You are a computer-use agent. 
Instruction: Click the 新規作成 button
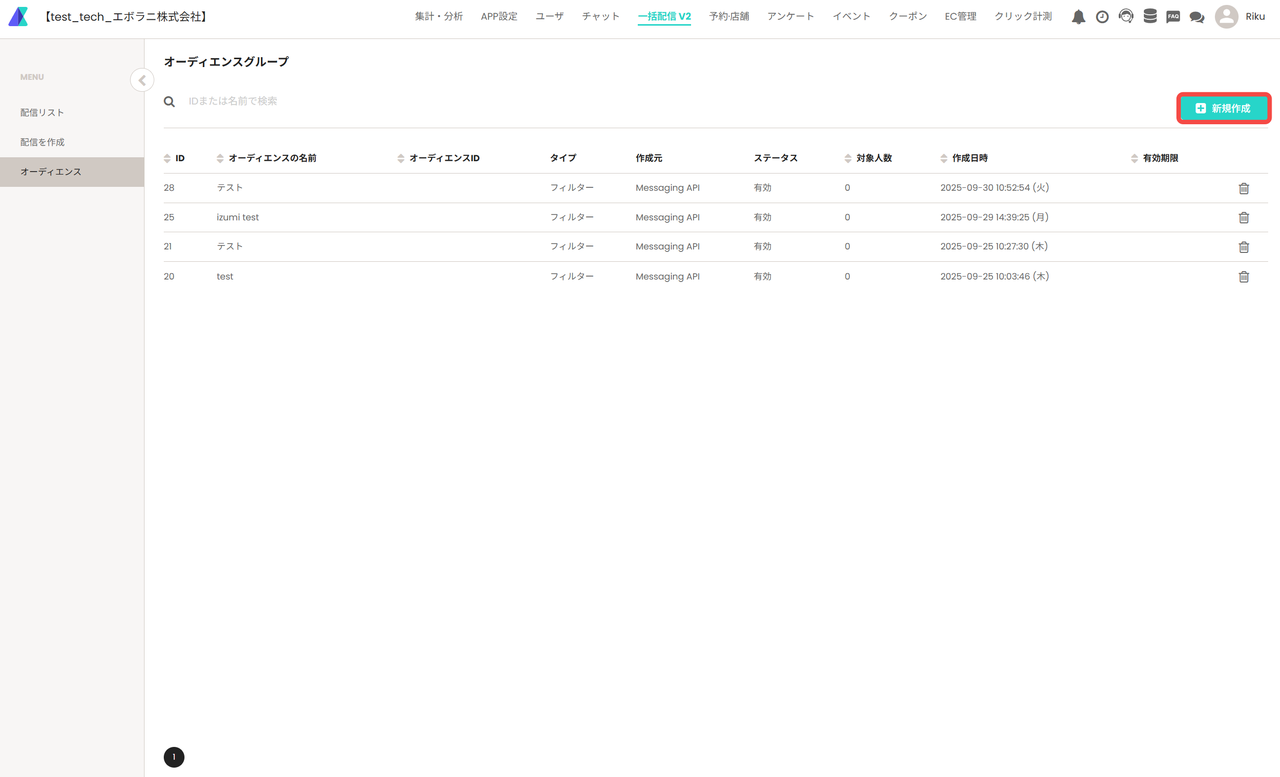tap(1223, 108)
